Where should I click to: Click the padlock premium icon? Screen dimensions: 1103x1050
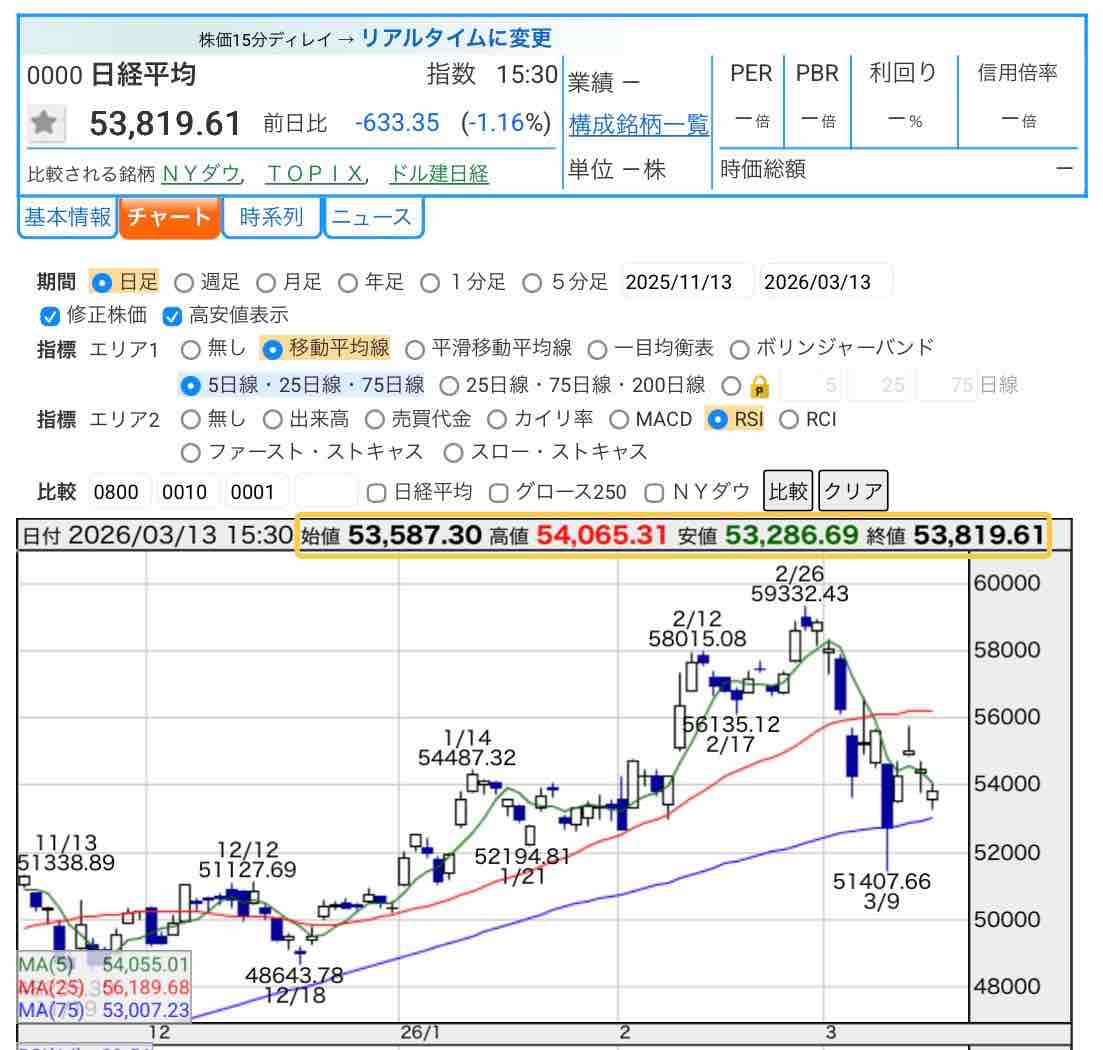click(x=758, y=386)
